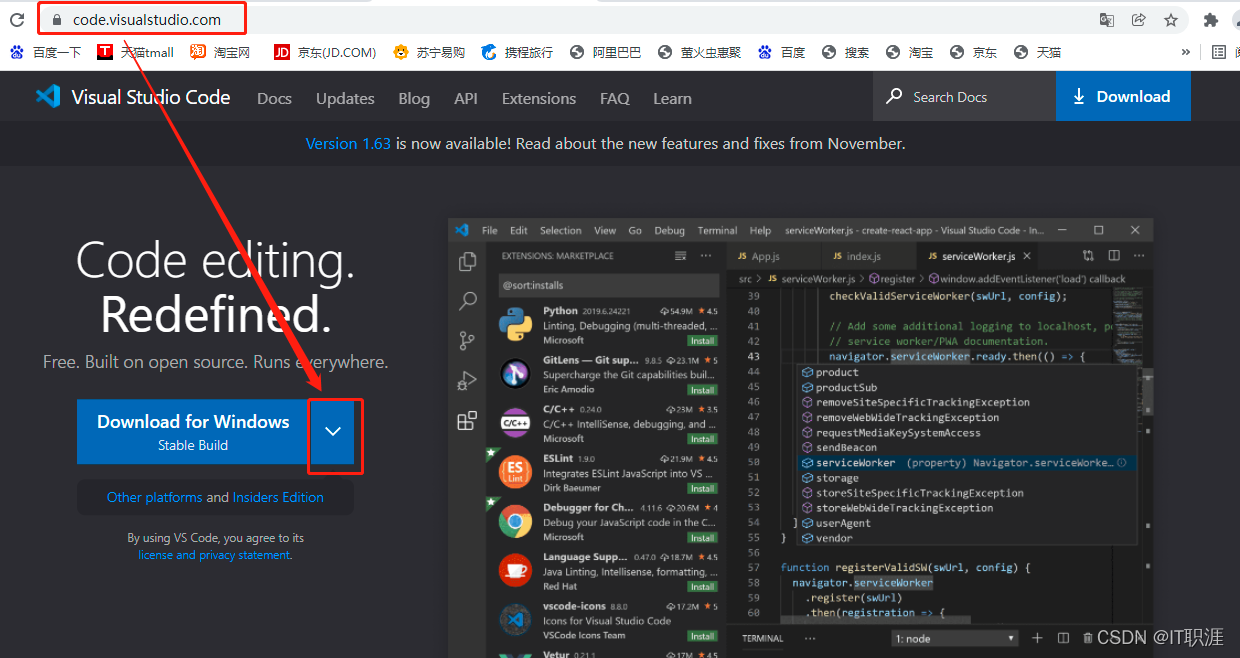The image size is (1240, 658).
Task: Click the extensions filter list icon
Action: pyautogui.click(x=681, y=256)
